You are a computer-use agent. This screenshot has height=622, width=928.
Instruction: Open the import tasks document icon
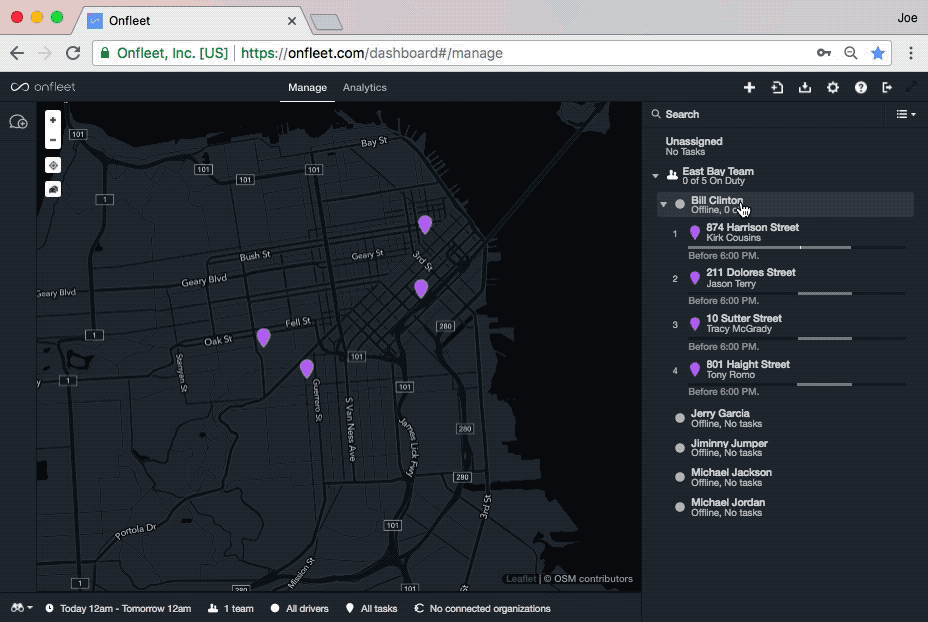(x=777, y=88)
